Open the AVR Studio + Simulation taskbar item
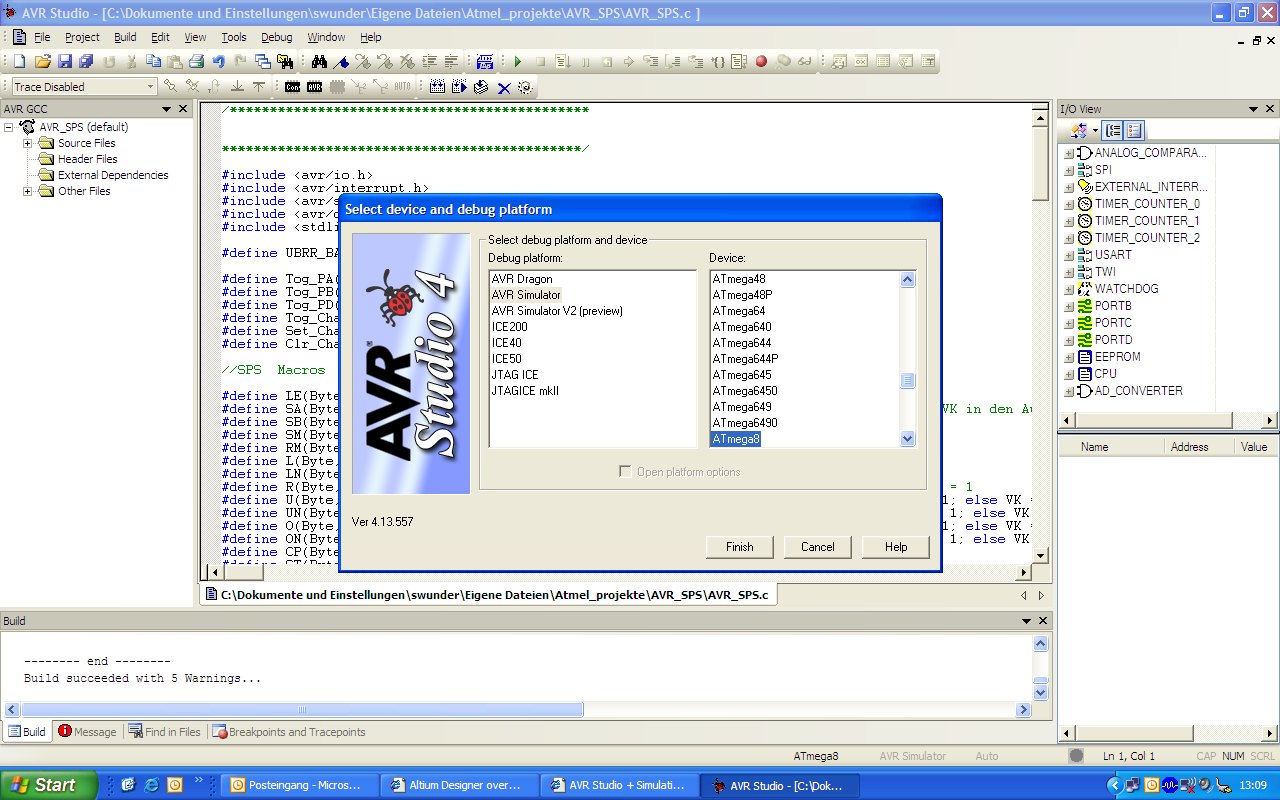The height and width of the screenshot is (800, 1280). pos(620,785)
